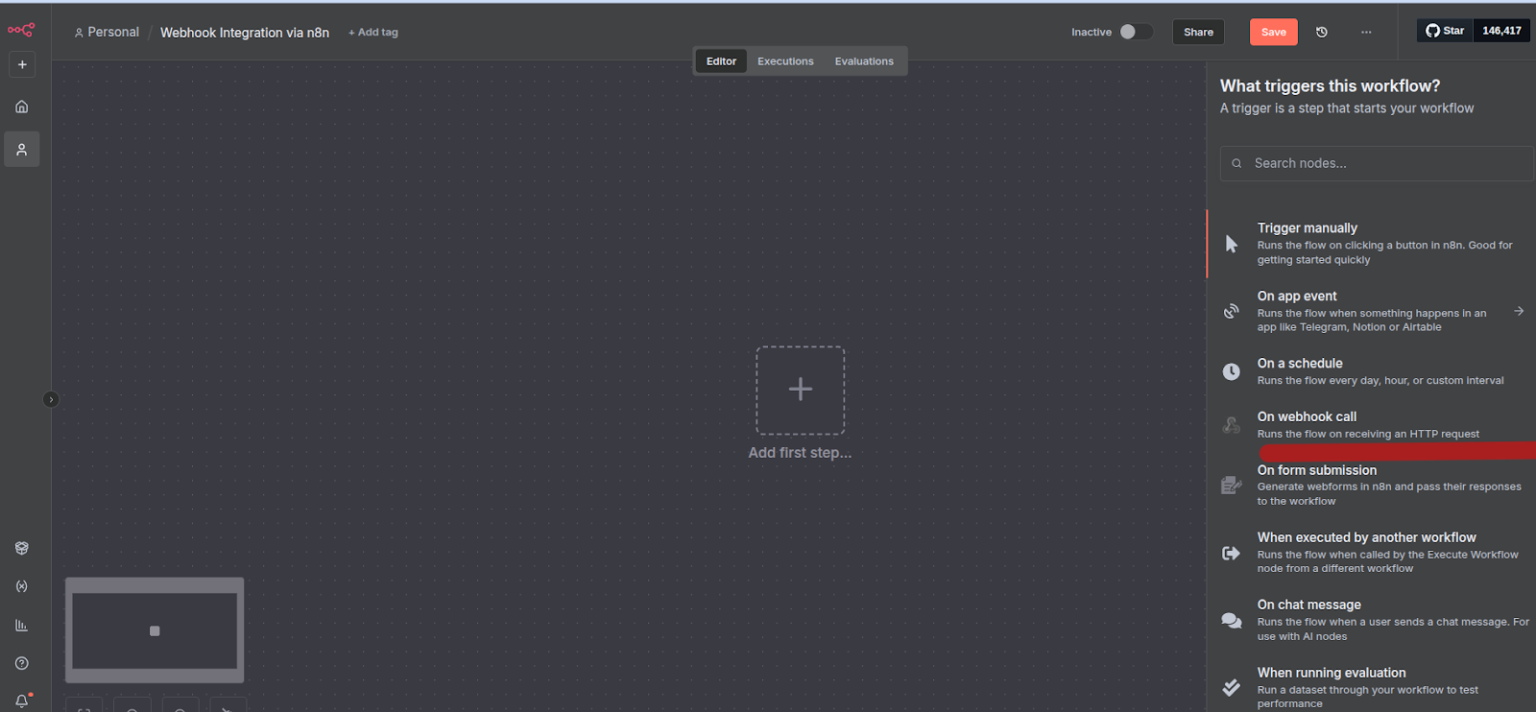Click the Share button
This screenshot has width=1536, height=712.
point(1198,32)
